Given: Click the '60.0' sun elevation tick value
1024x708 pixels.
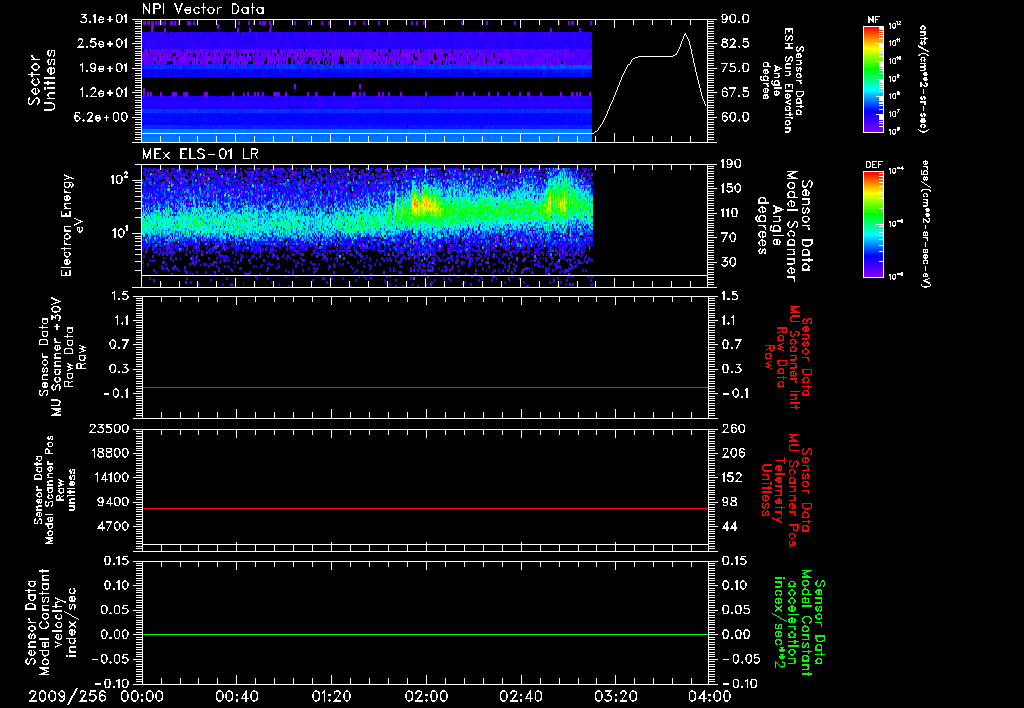Looking at the screenshot, I should [735, 118].
